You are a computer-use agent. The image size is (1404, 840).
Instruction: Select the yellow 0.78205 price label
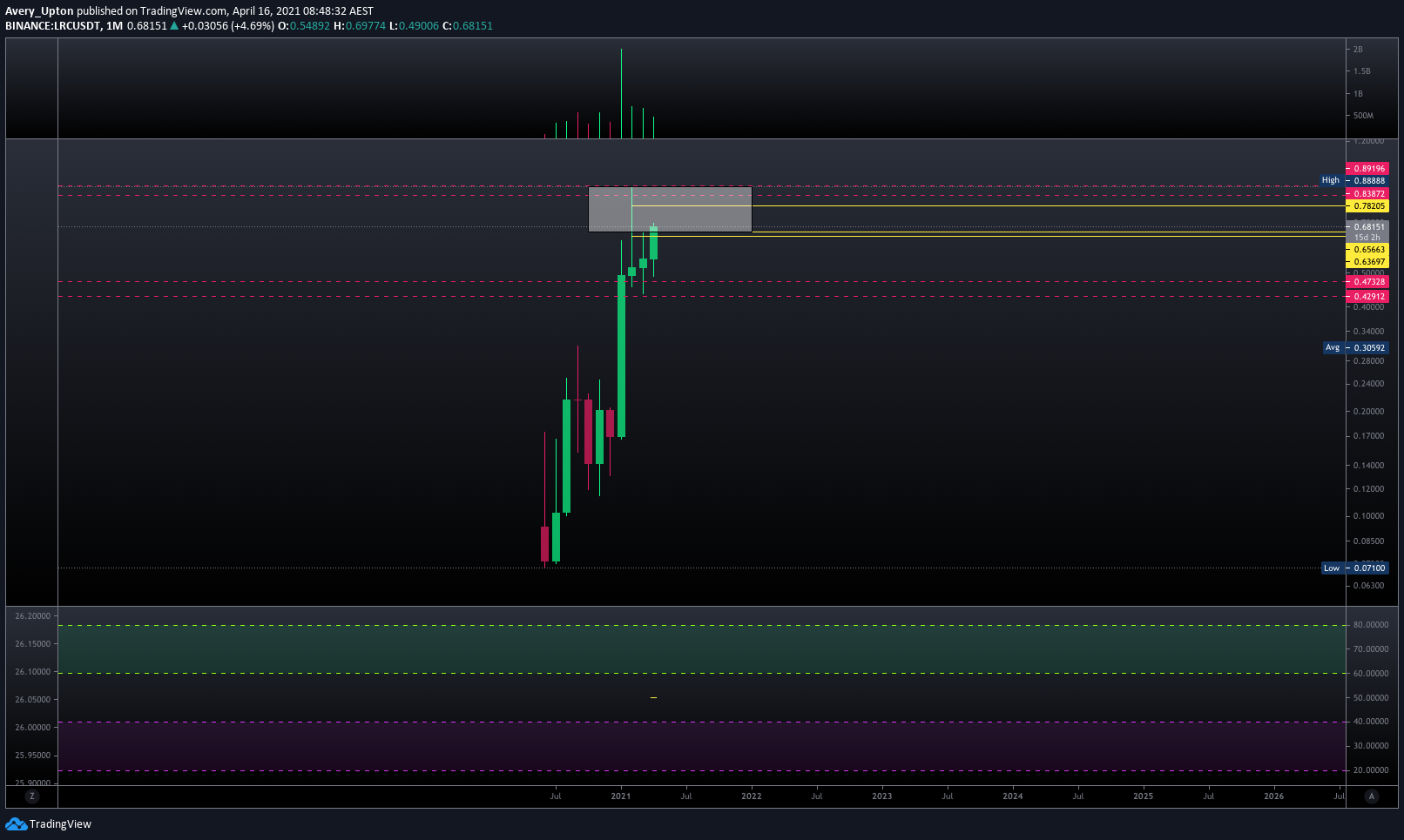pyautogui.click(x=1367, y=206)
